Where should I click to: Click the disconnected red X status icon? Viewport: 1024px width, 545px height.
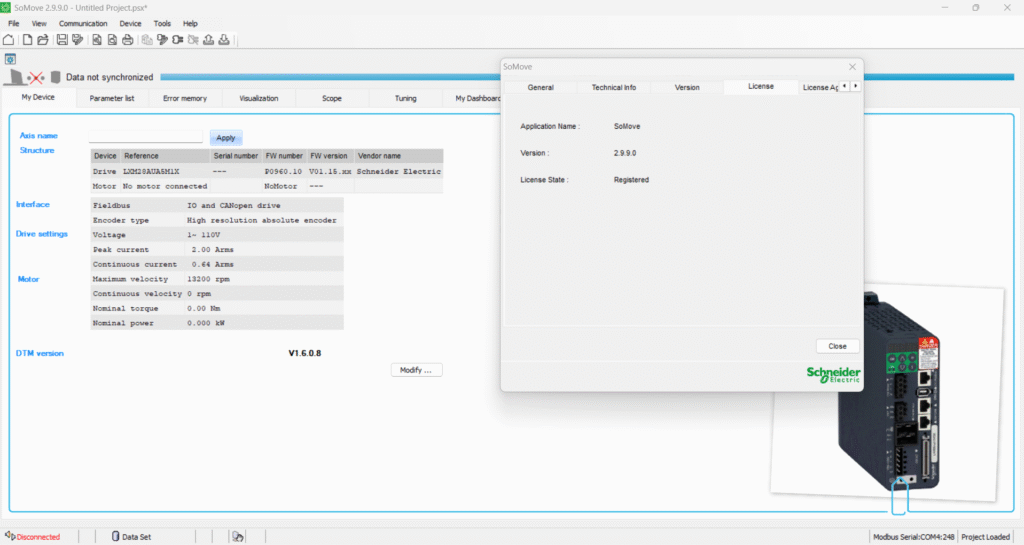tap(34, 77)
